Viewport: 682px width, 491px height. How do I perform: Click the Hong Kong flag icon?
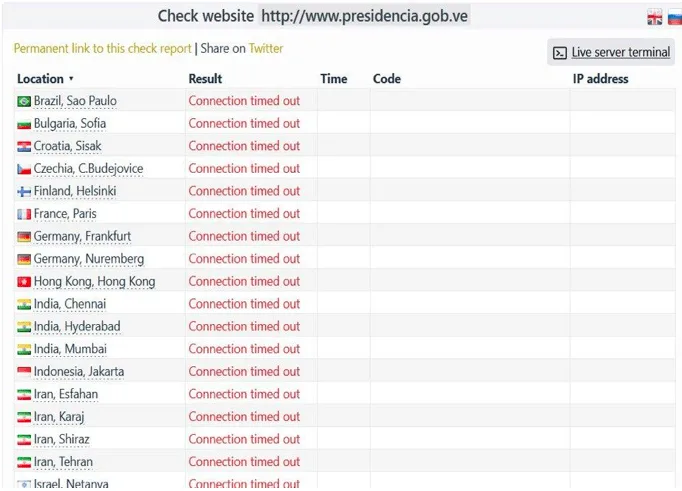point(24,282)
